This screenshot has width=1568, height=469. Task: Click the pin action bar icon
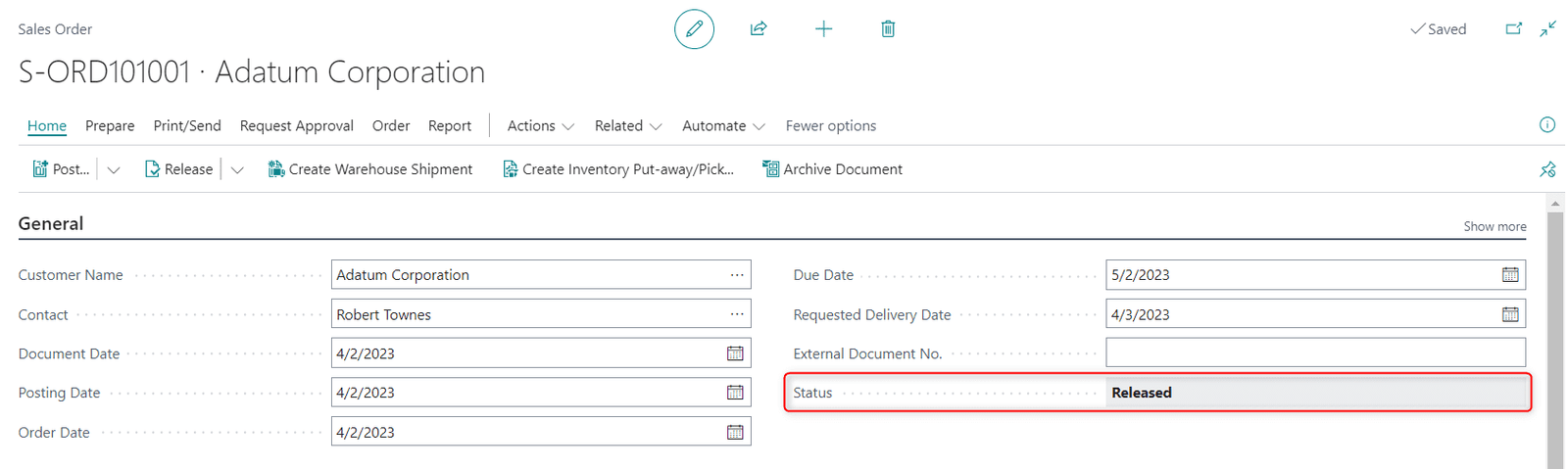[x=1547, y=169]
